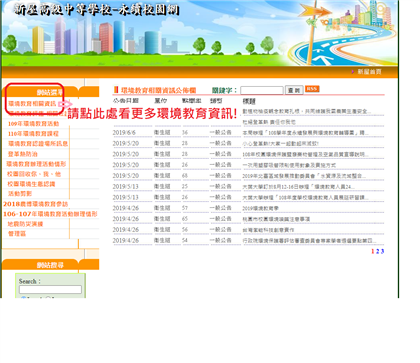Image resolution: width=420 pixels, height=363 pixels.
Task: Open the 管理區 admin link
Action: click(x=17, y=234)
